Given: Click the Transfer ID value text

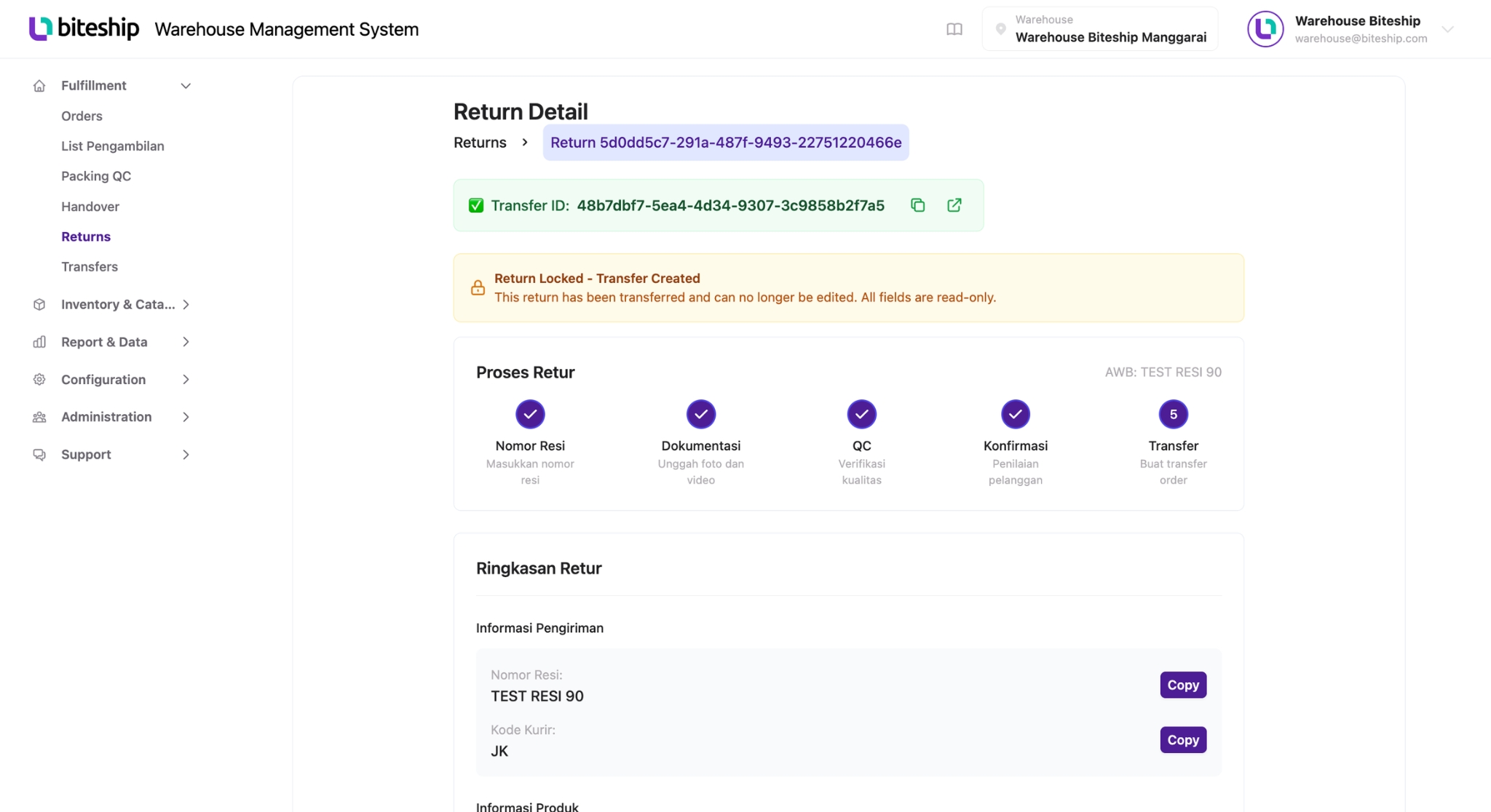Looking at the screenshot, I should [x=730, y=205].
